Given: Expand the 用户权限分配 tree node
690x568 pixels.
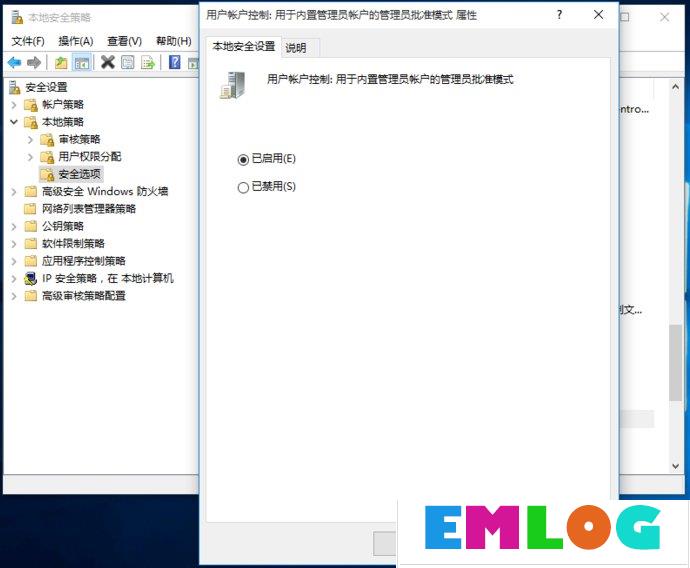Looking at the screenshot, I should (x=30, y=157).
